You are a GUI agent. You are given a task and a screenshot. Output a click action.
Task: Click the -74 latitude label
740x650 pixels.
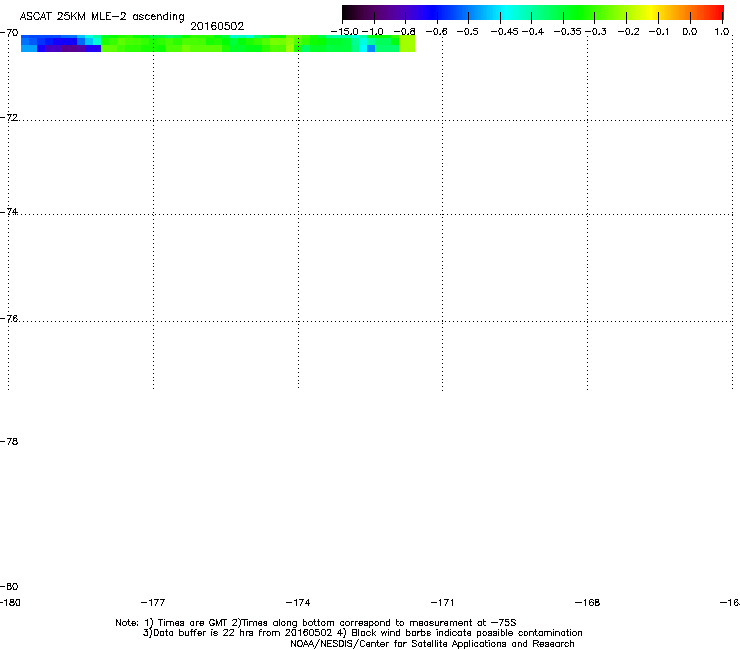point(9,211)
